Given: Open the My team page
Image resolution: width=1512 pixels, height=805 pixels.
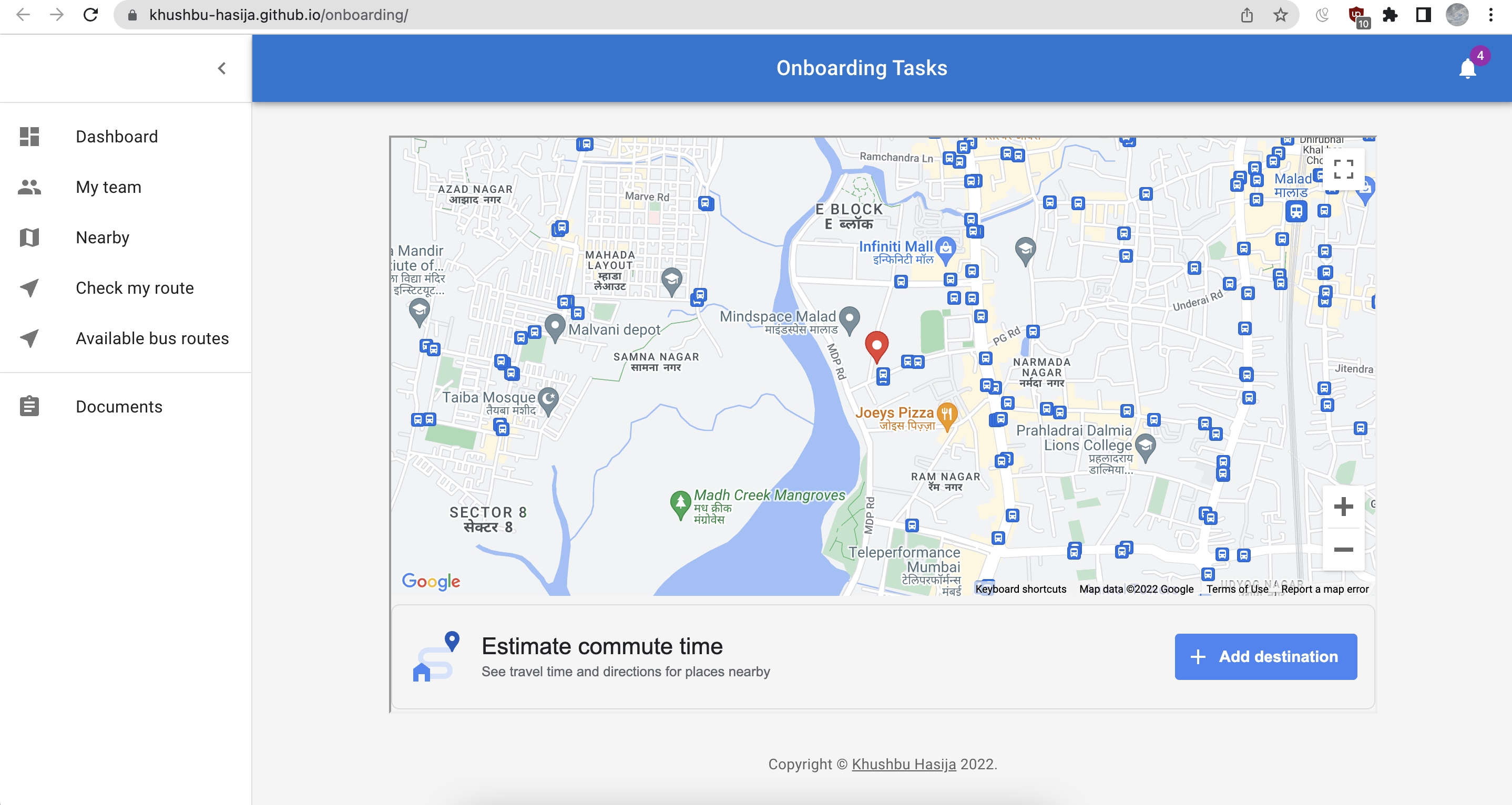Looking at the screenshot, I should click(x=109, y=187).
